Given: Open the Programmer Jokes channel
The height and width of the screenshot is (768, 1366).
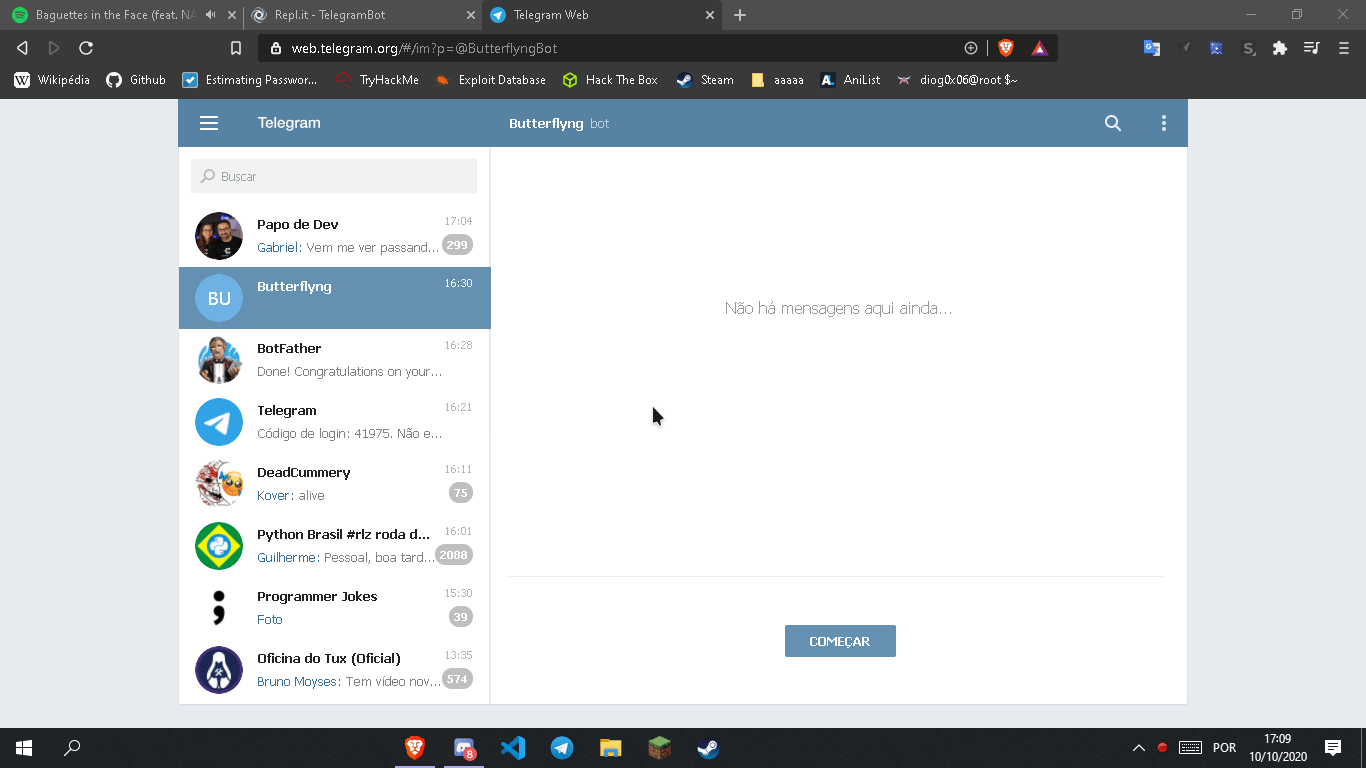Looking at the screenshot, I should coord(335,608).
